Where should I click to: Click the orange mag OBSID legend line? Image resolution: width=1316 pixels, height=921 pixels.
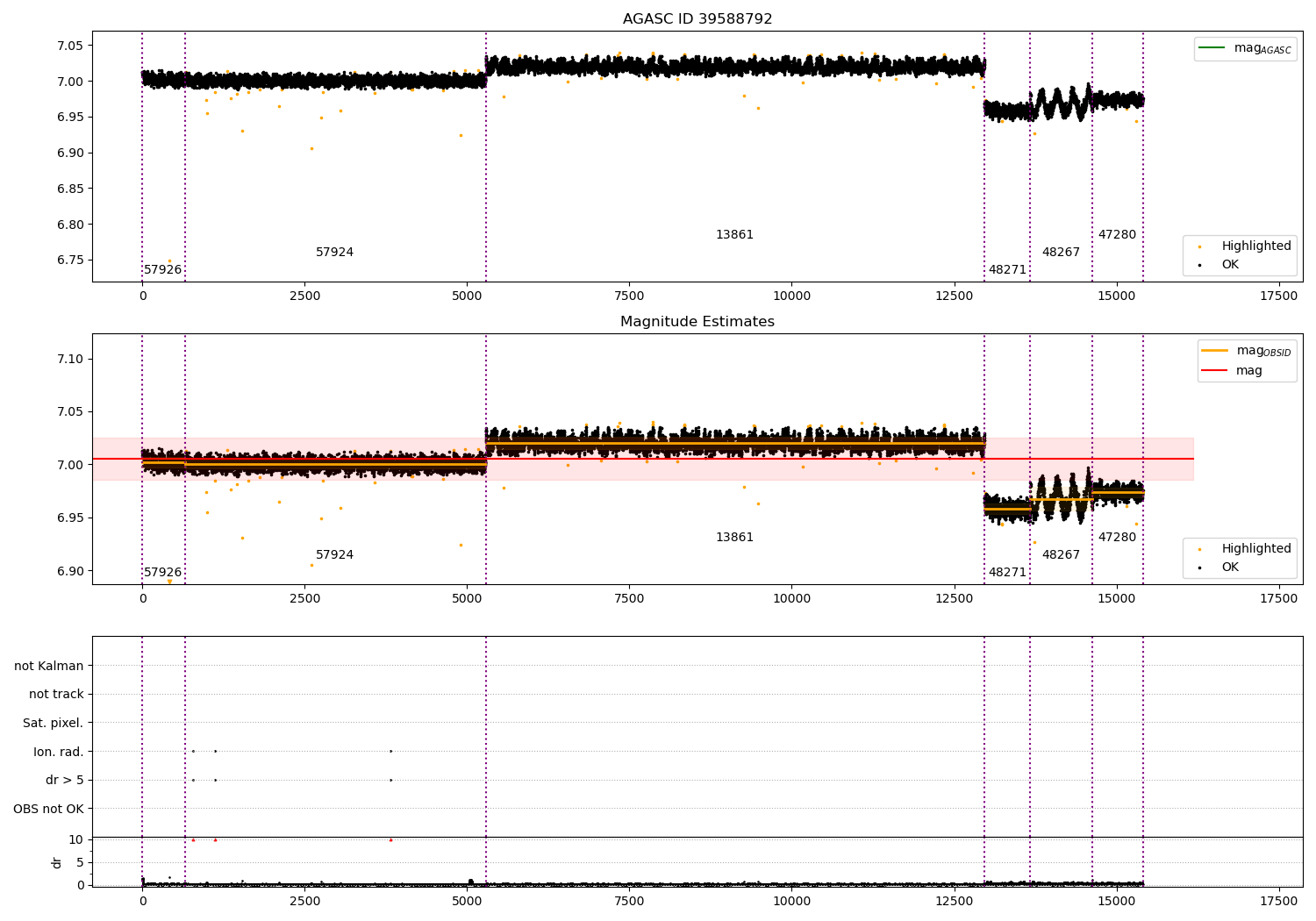1215,351
